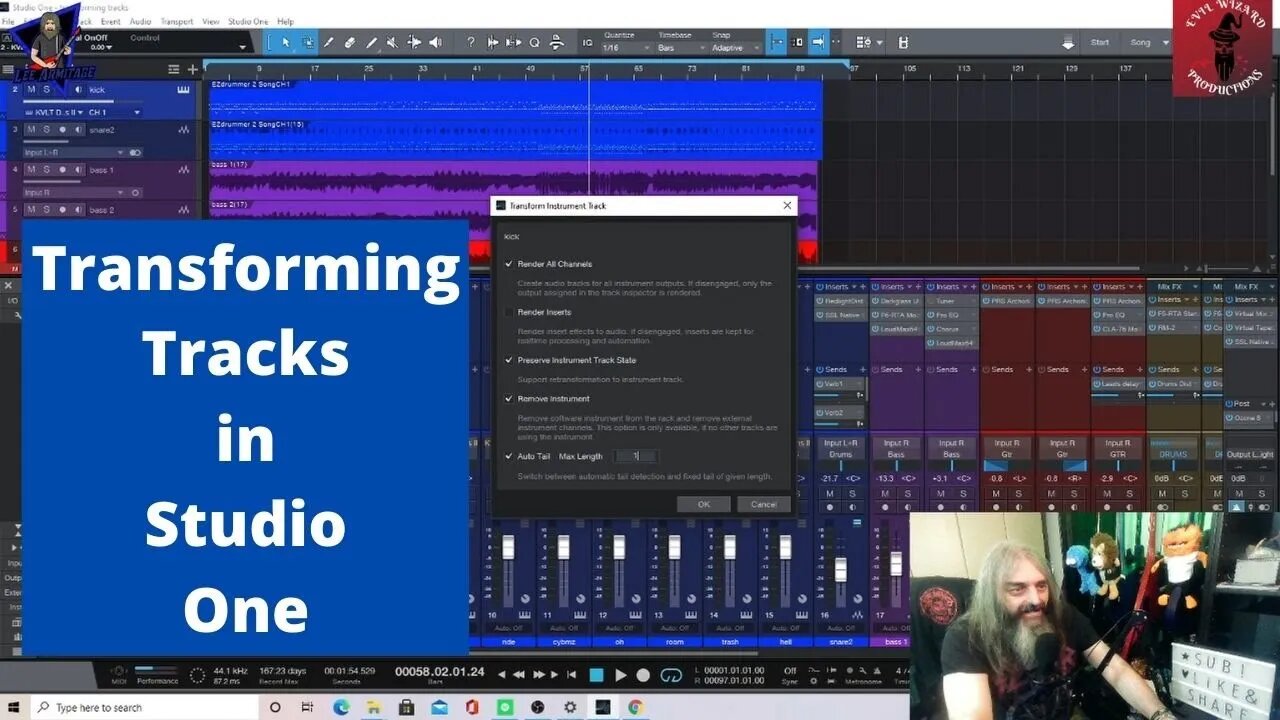Select the Arrow tool in toolbar
Viewport: 1280px width, 720px height.
(286, 42)
